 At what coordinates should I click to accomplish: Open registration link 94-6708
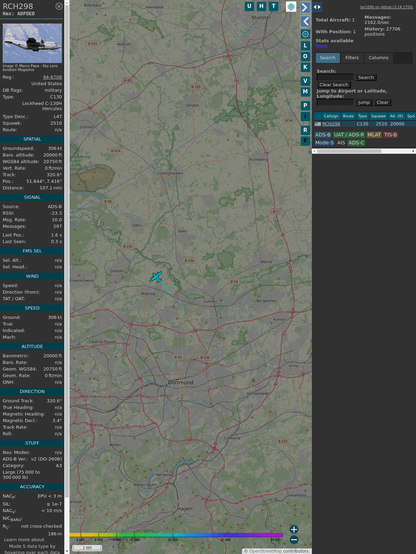click(52, 77)
